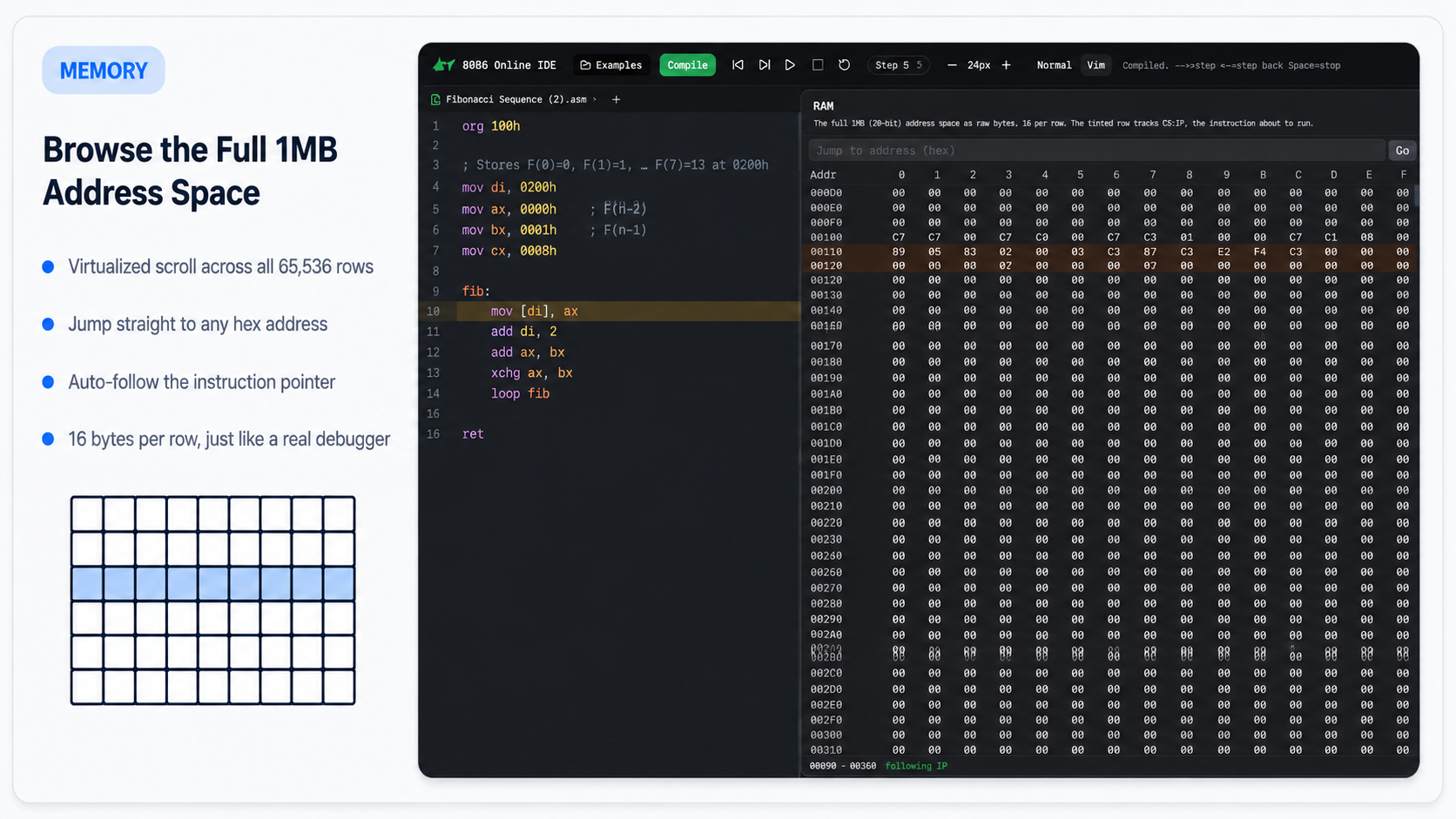Viewport: 1456px width, 819px height.
Task: Click the MEMORY badge label
Action: click(104, 70)
